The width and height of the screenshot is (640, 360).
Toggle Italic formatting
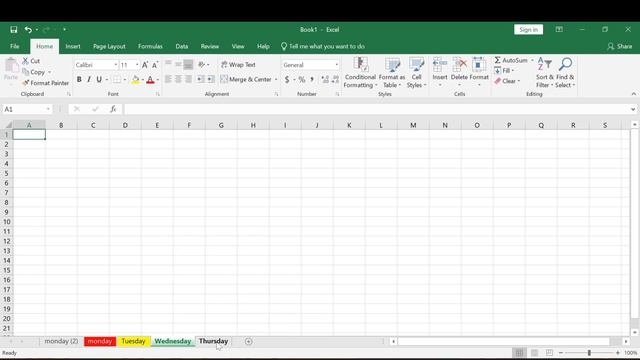[x=89, y=79]
